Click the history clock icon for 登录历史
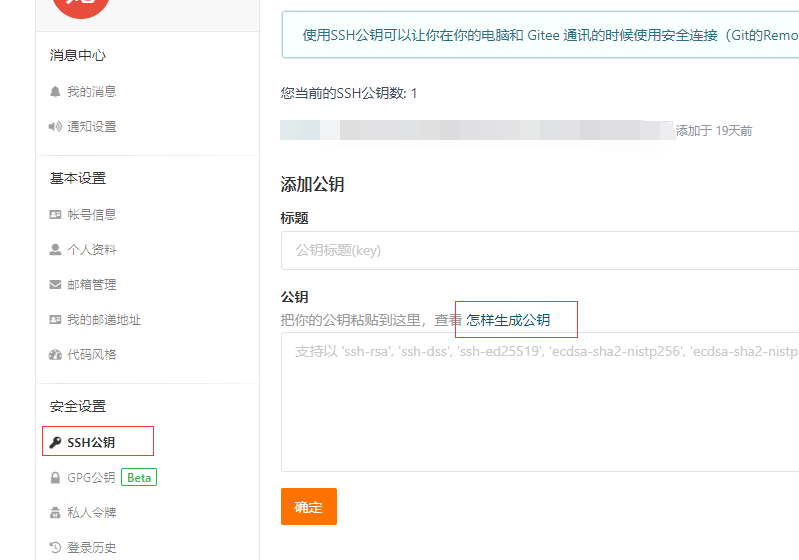799x560 pixels. click(55, 547)
